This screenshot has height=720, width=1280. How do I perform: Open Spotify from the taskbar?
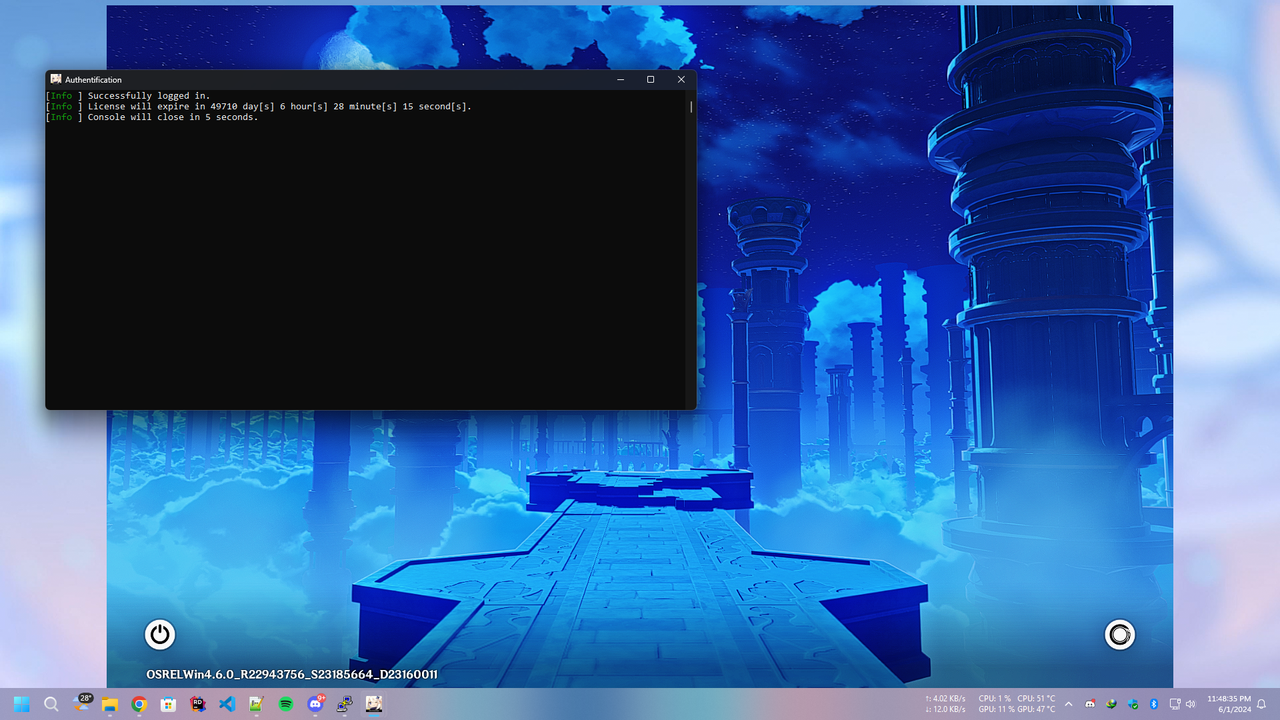[286, 704]
